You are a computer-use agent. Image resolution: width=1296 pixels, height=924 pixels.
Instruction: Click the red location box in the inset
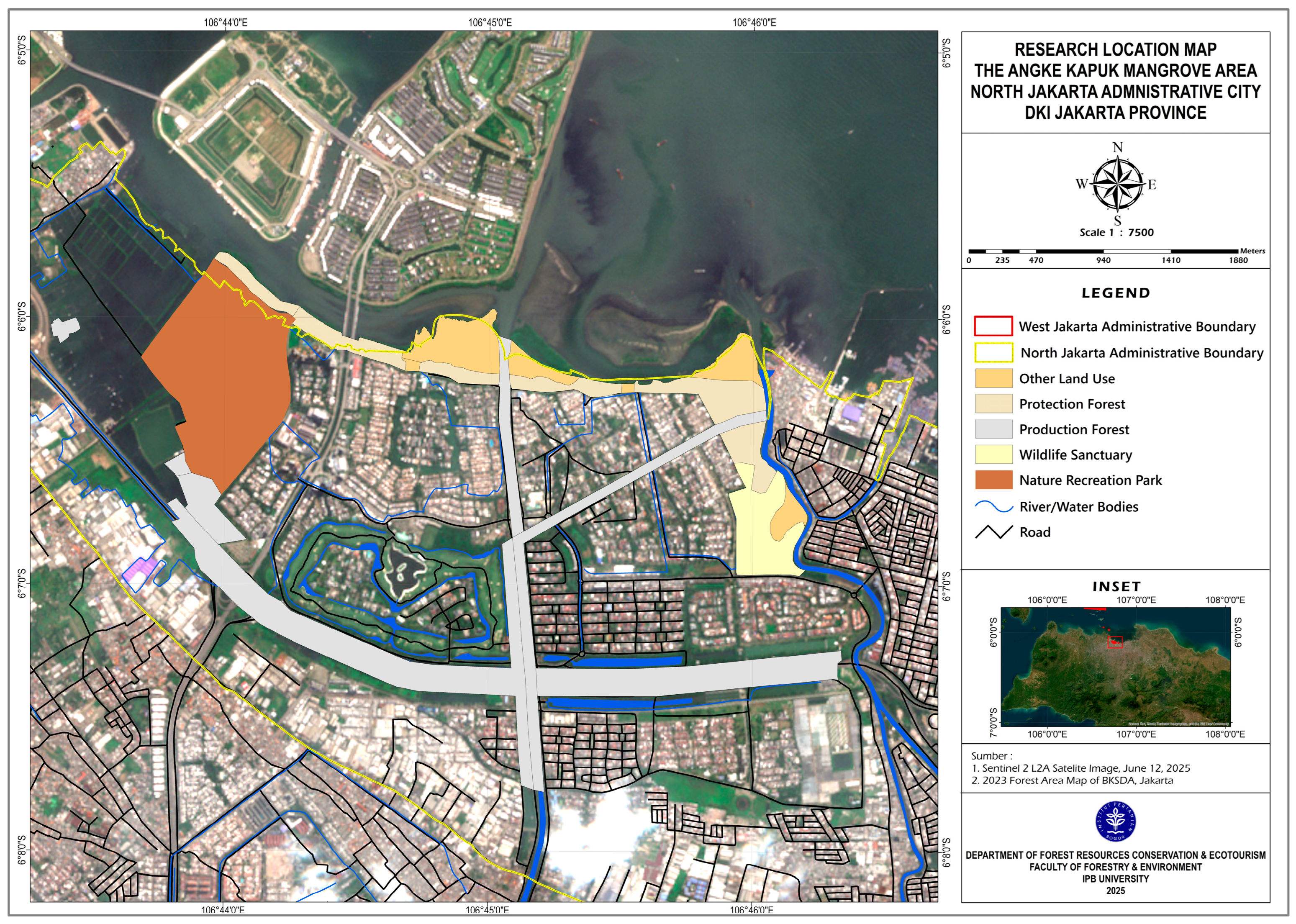coord(1114,642)
